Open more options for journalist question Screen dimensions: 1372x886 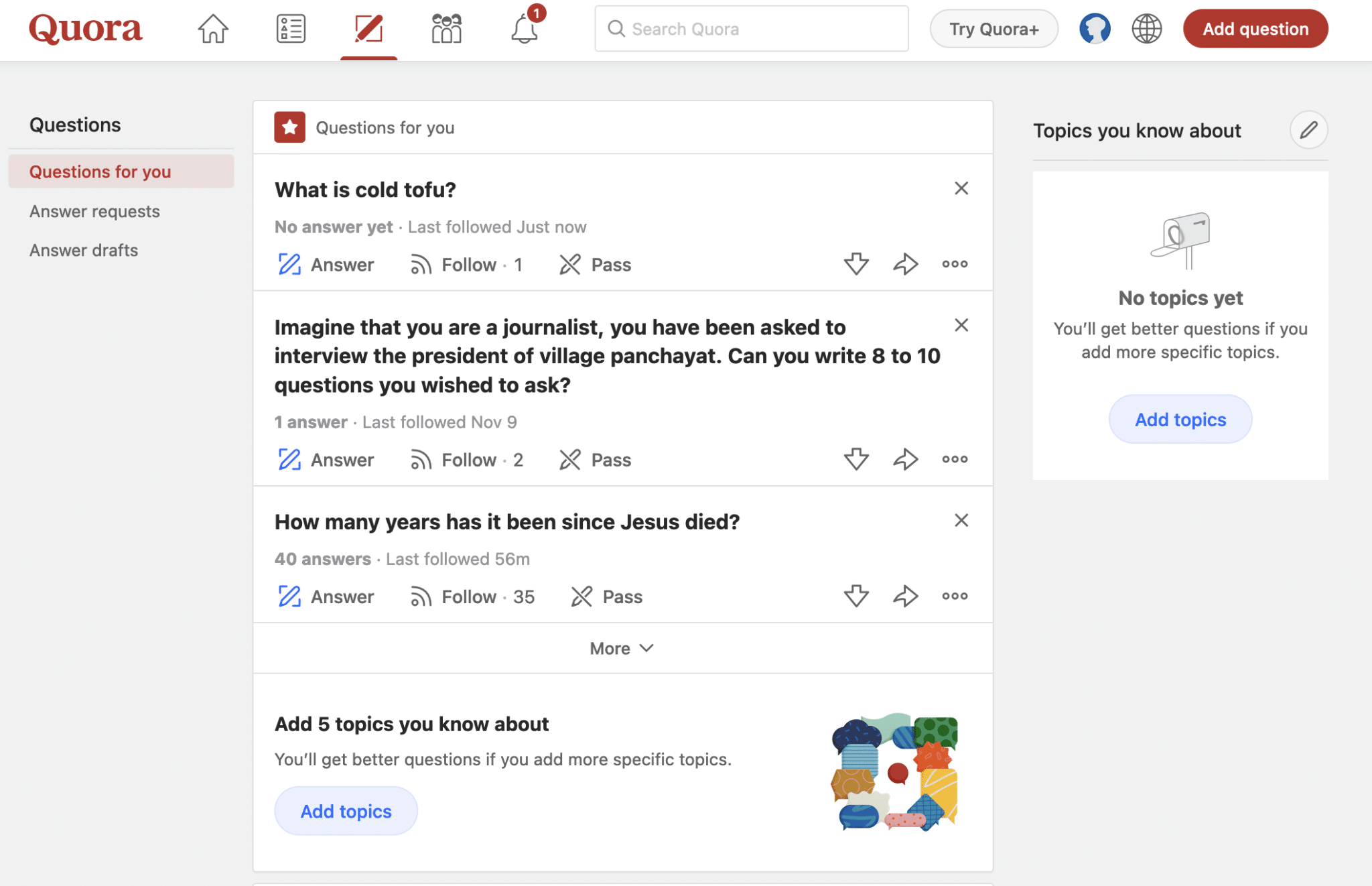pyautogui.click(x=955, y=459)
